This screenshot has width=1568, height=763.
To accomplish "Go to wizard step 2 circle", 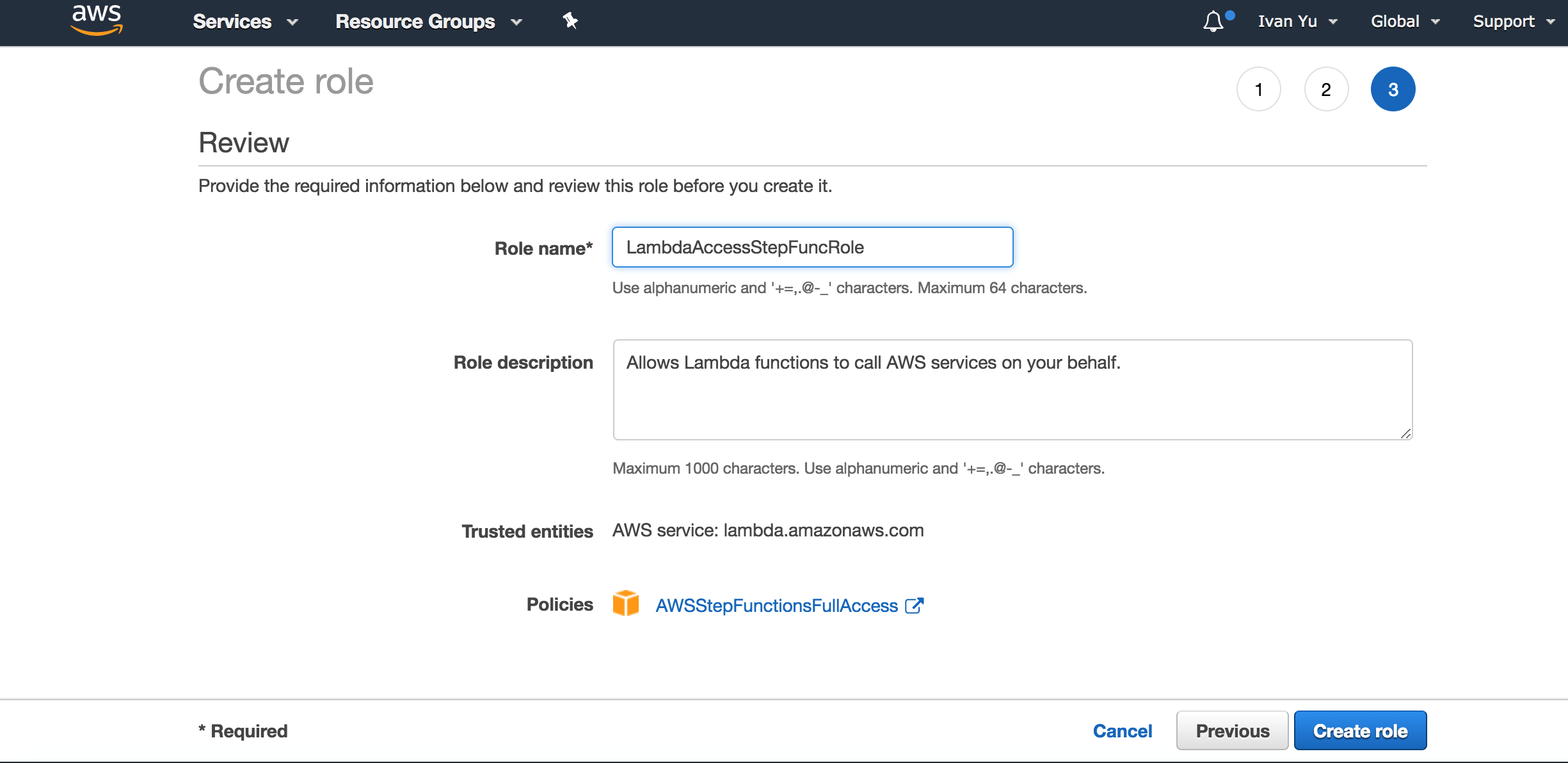I will click(x=1326, y=89).
